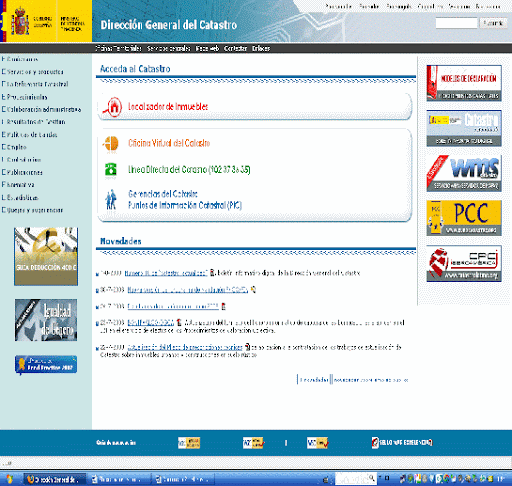Viewport: 512px width, 486px height.
Task: Click the icon after the second Novedades link
Action: click(x=253, y=290)
